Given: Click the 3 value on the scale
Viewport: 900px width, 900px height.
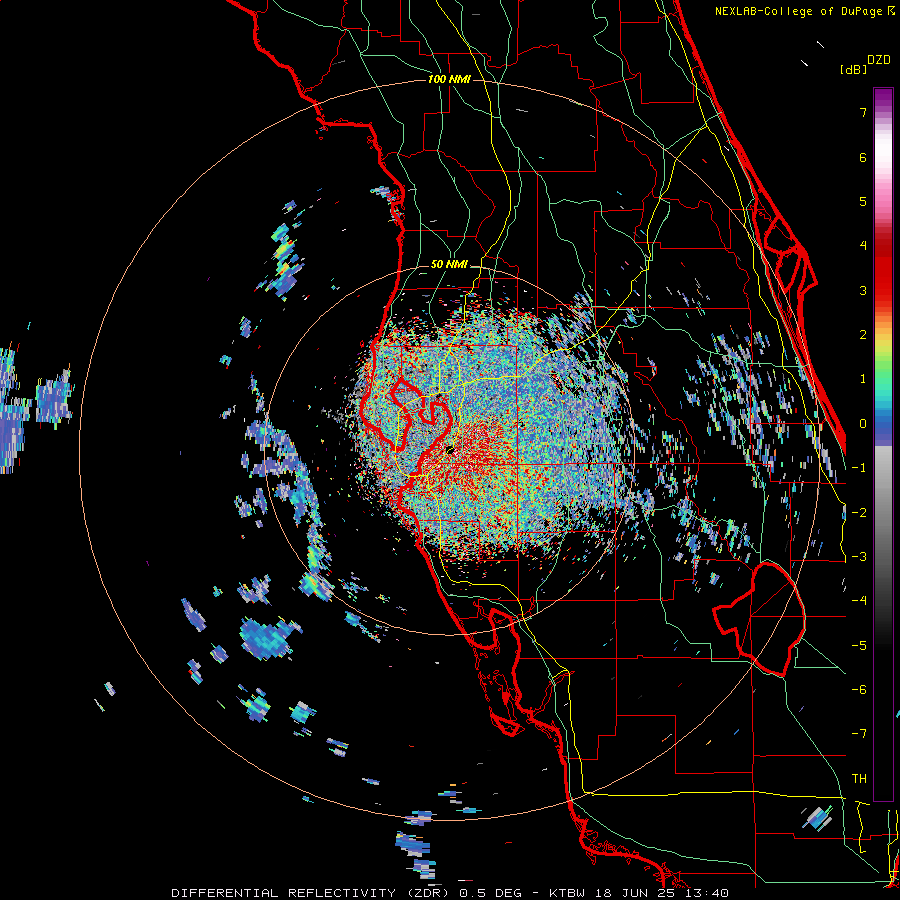Looking at the screenshot, I should [x=863, y=290].
